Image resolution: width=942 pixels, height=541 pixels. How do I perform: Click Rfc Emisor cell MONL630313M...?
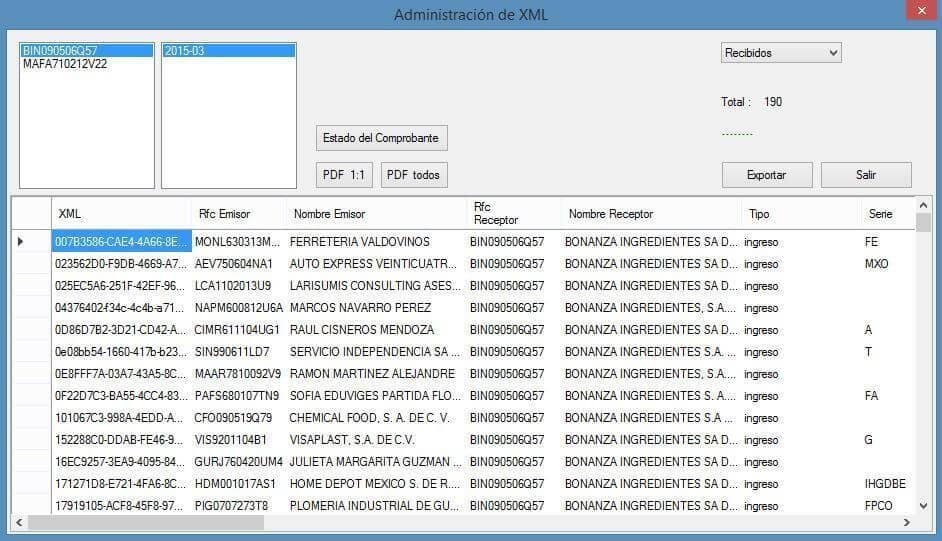239,242
